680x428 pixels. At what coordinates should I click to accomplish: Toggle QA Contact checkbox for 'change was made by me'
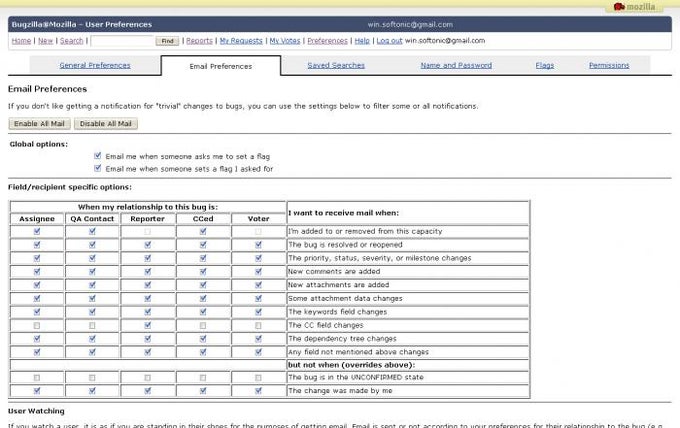coord(92,391)
